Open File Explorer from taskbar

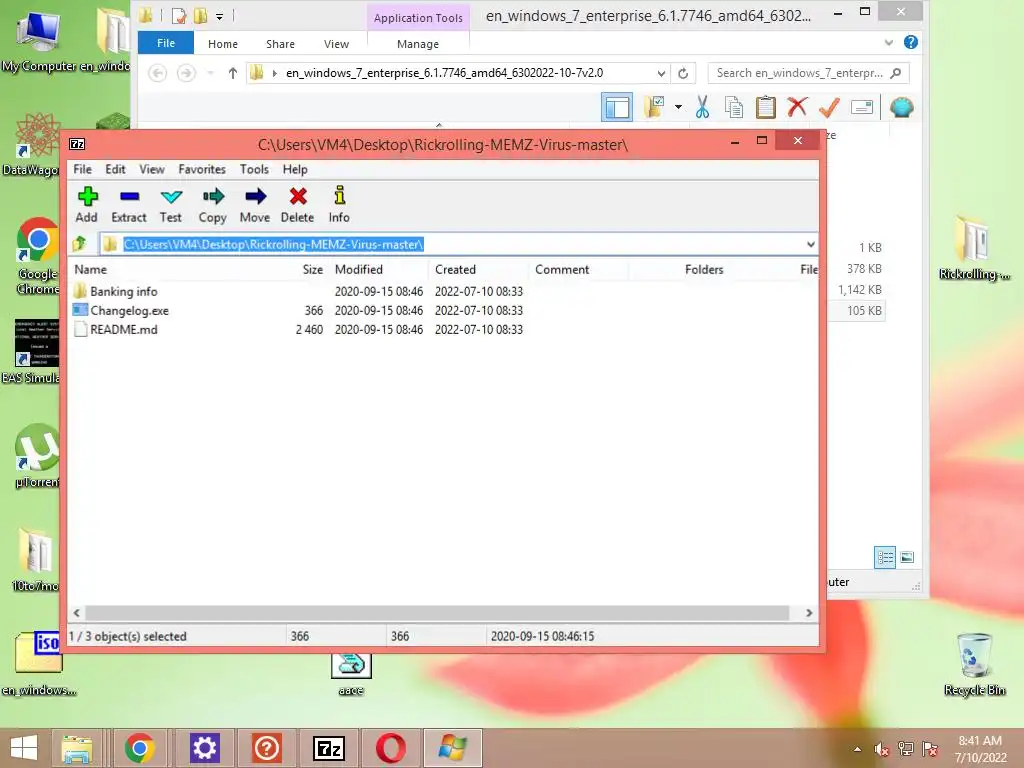pyautogui.click(x=77, y=748)
